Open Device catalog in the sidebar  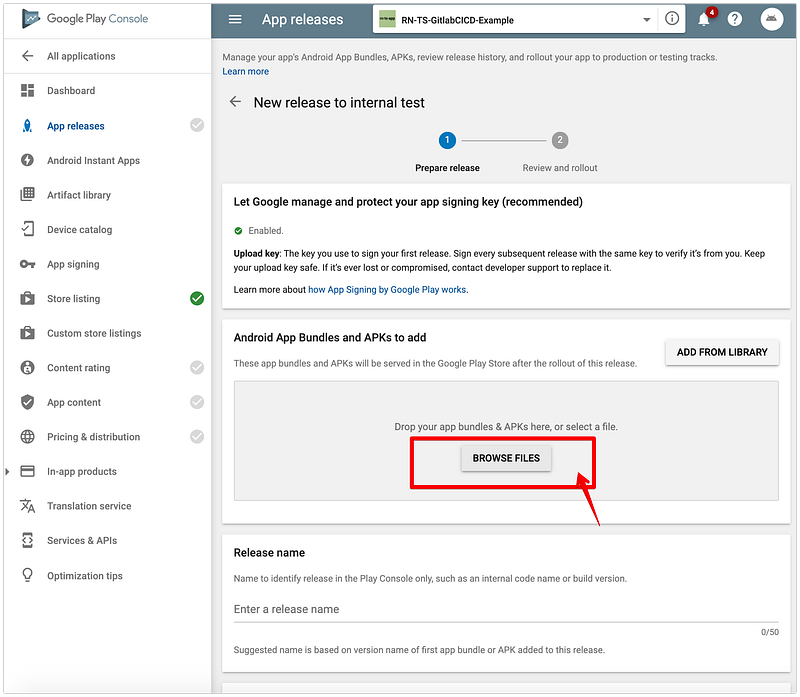click(79, 230)
